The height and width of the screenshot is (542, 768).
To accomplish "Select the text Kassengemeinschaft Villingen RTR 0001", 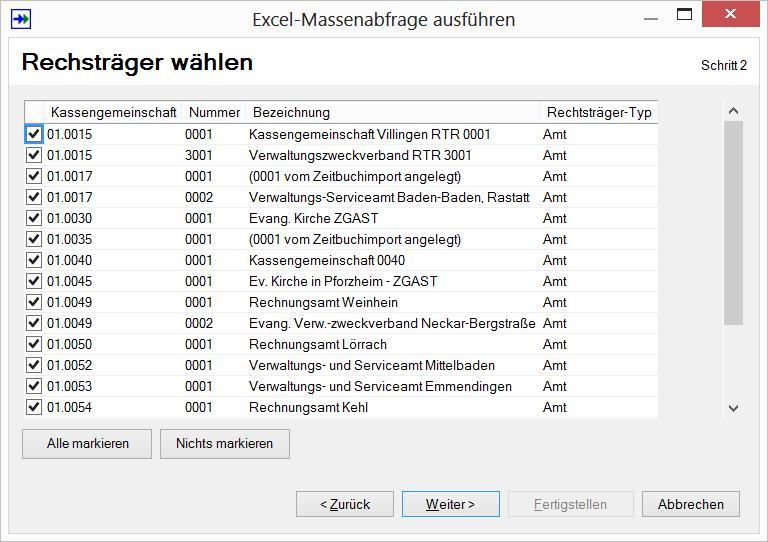I will pyautogui.click(x=369, y=134).
